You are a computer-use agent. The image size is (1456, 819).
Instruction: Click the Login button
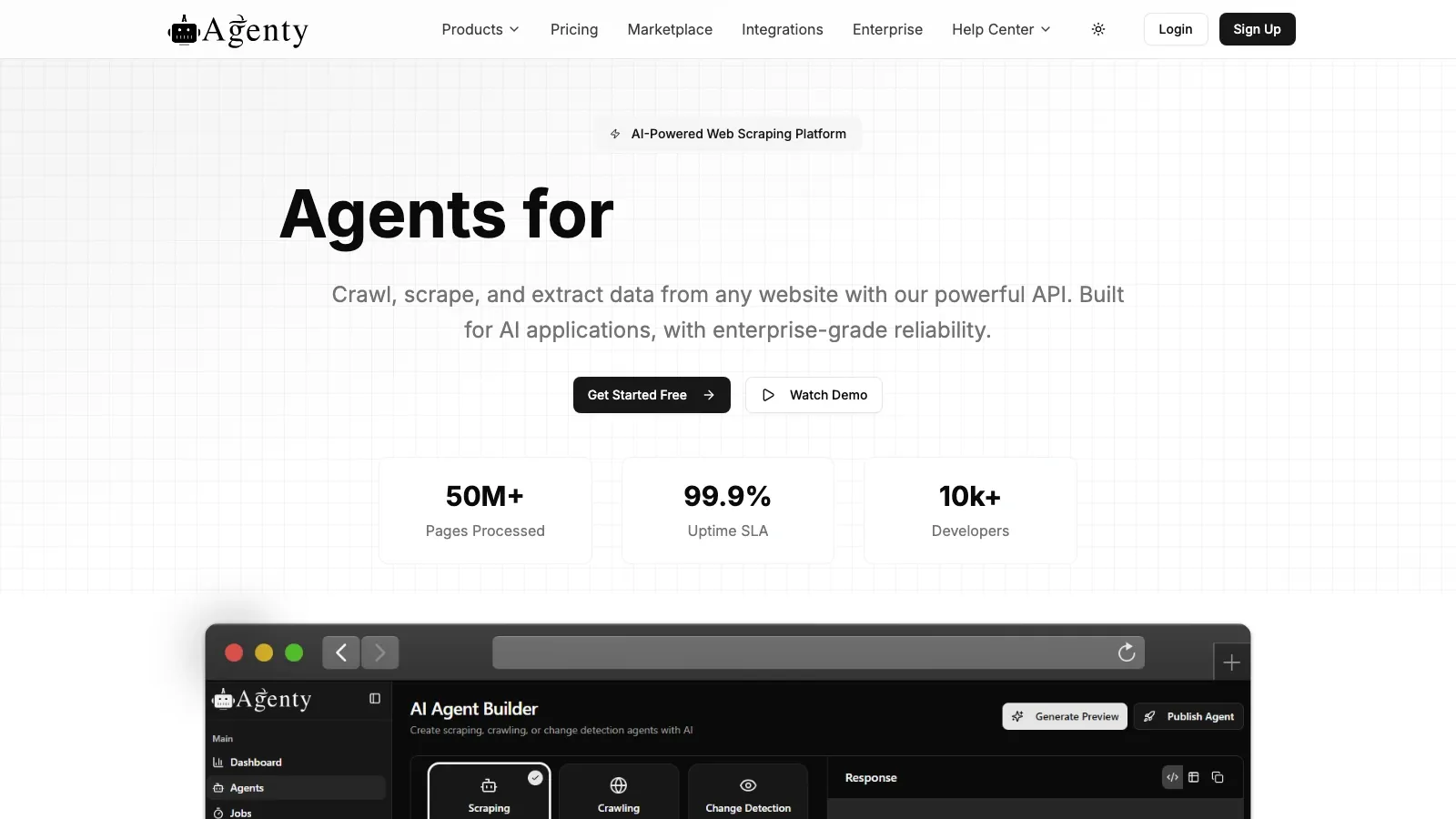(x=1176, y=29)
